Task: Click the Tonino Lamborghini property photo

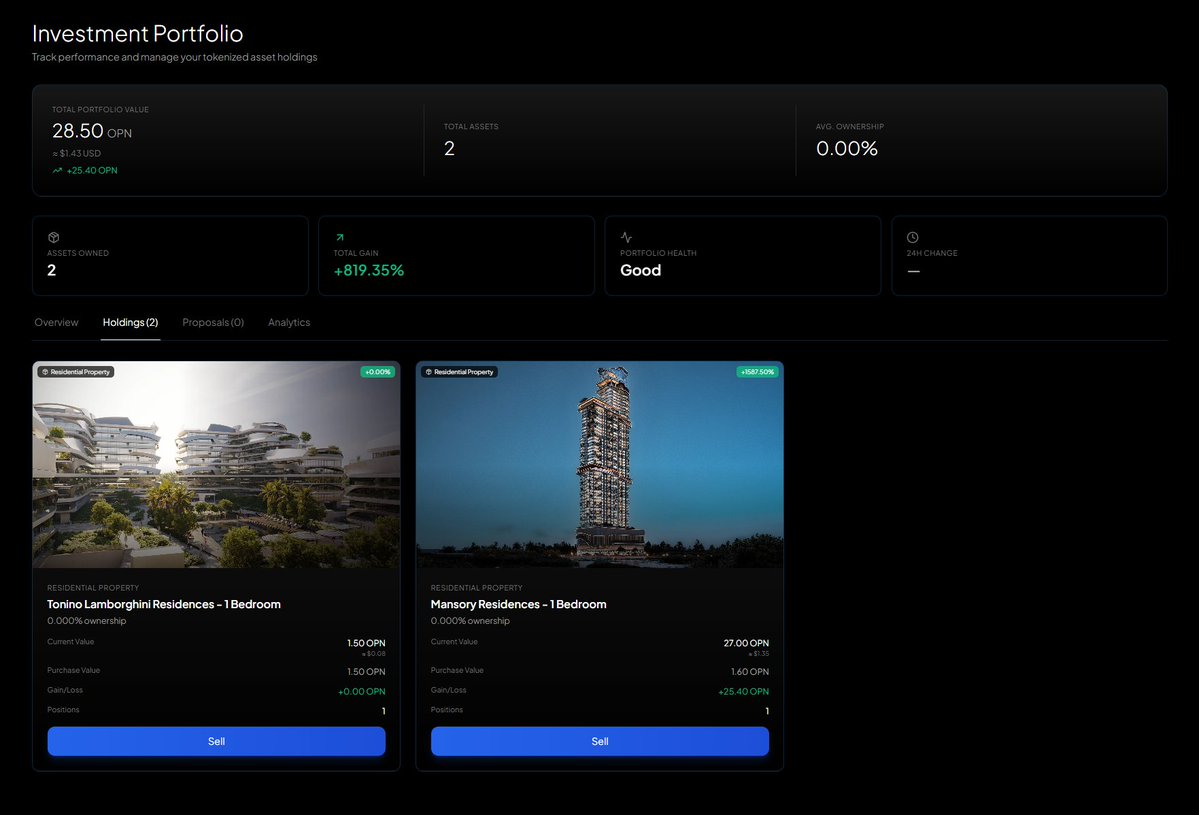Action: (x=216, y=465)
